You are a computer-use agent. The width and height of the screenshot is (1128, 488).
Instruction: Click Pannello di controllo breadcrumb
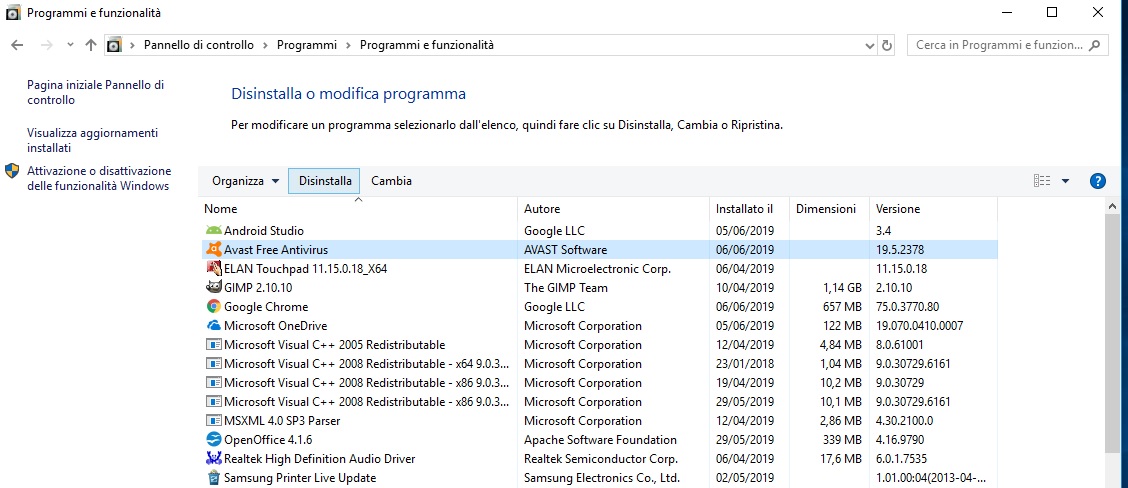(x=199, y=45)
